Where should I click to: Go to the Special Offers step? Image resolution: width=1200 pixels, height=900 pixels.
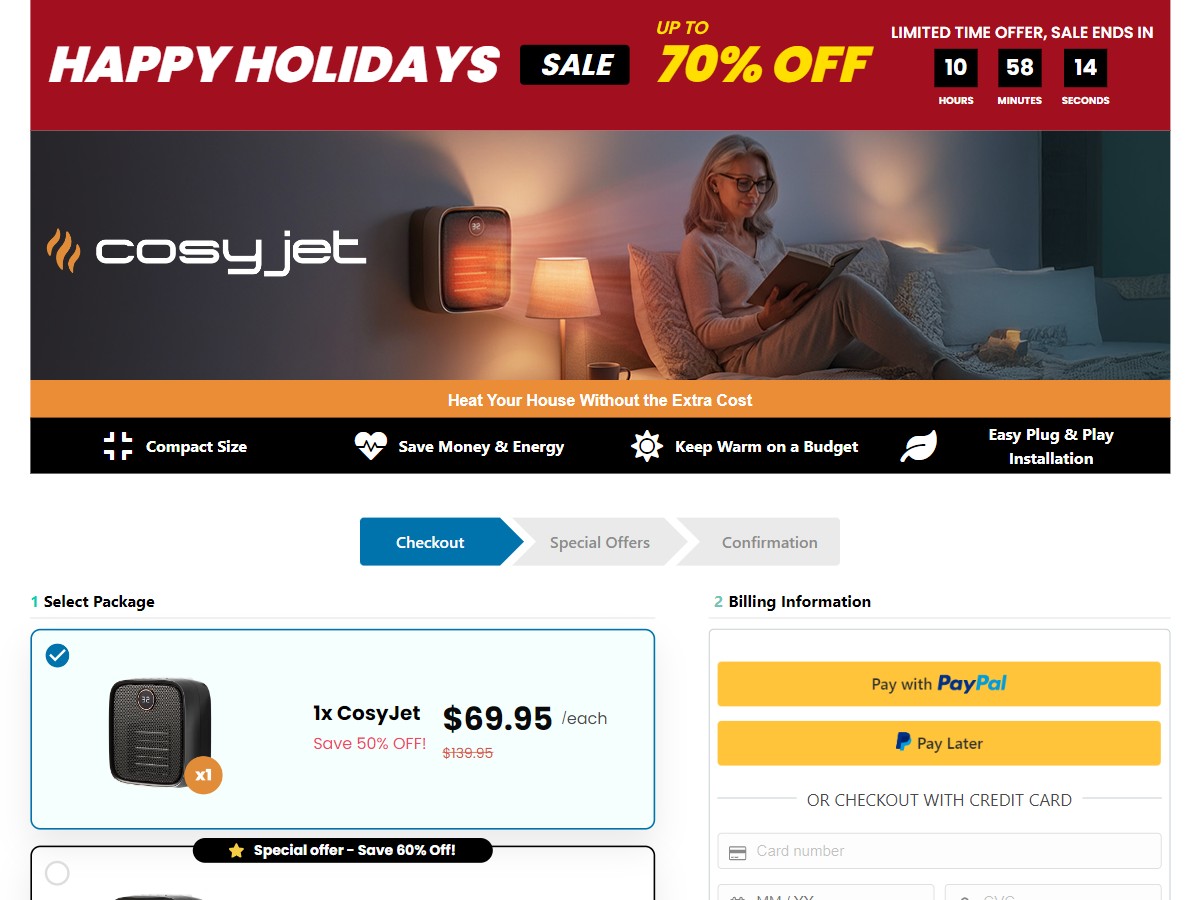coord(599,542)
